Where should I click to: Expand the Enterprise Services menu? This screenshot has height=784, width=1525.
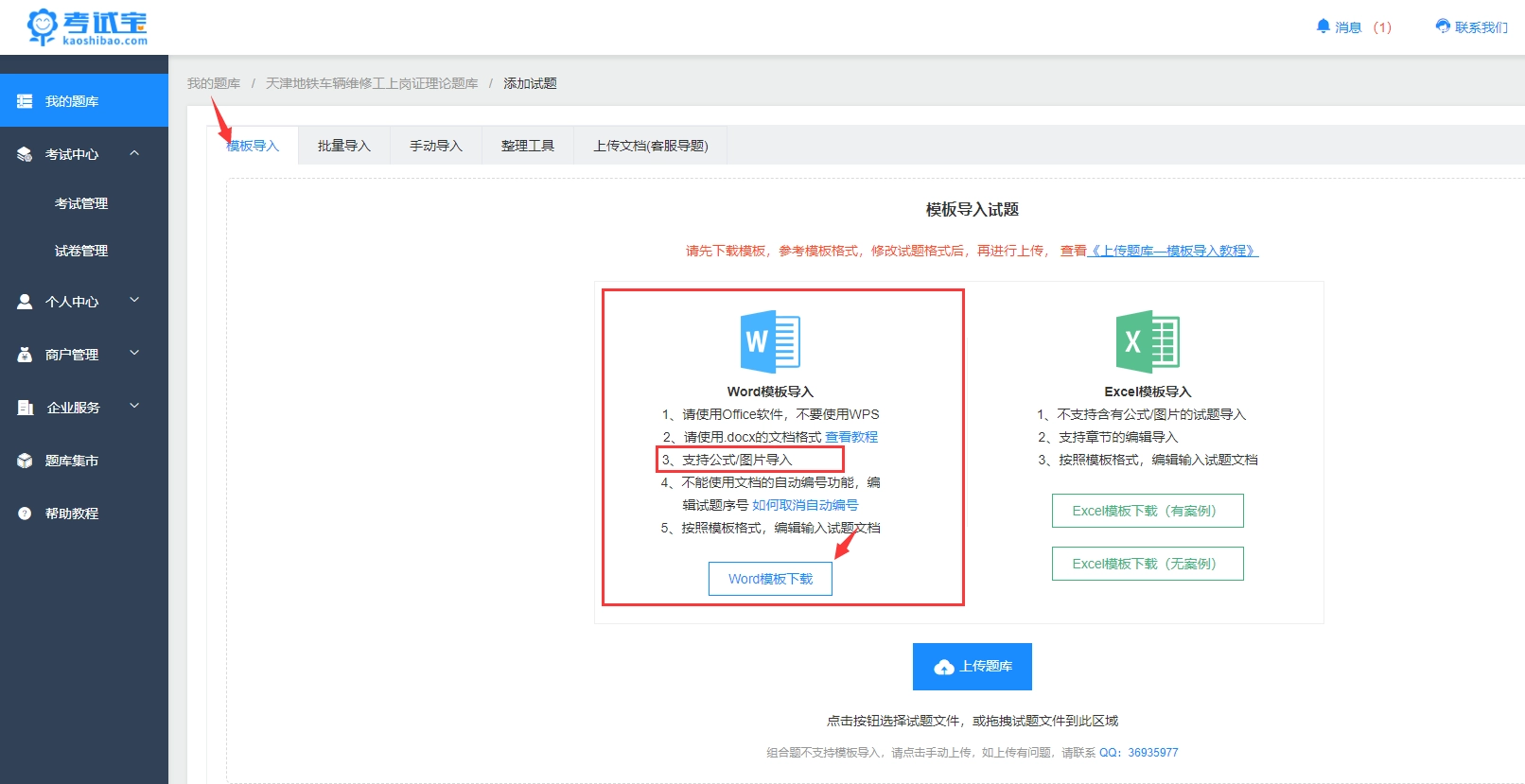[x=134, y=407]
